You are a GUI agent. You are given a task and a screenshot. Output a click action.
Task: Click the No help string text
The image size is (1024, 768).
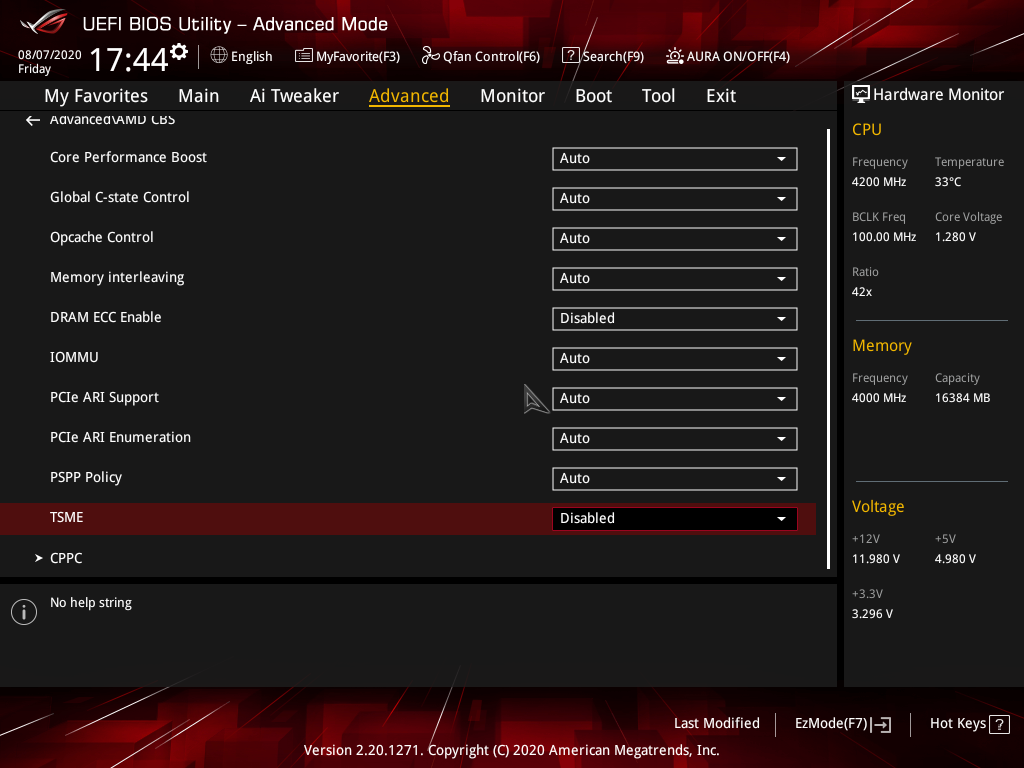91,603
